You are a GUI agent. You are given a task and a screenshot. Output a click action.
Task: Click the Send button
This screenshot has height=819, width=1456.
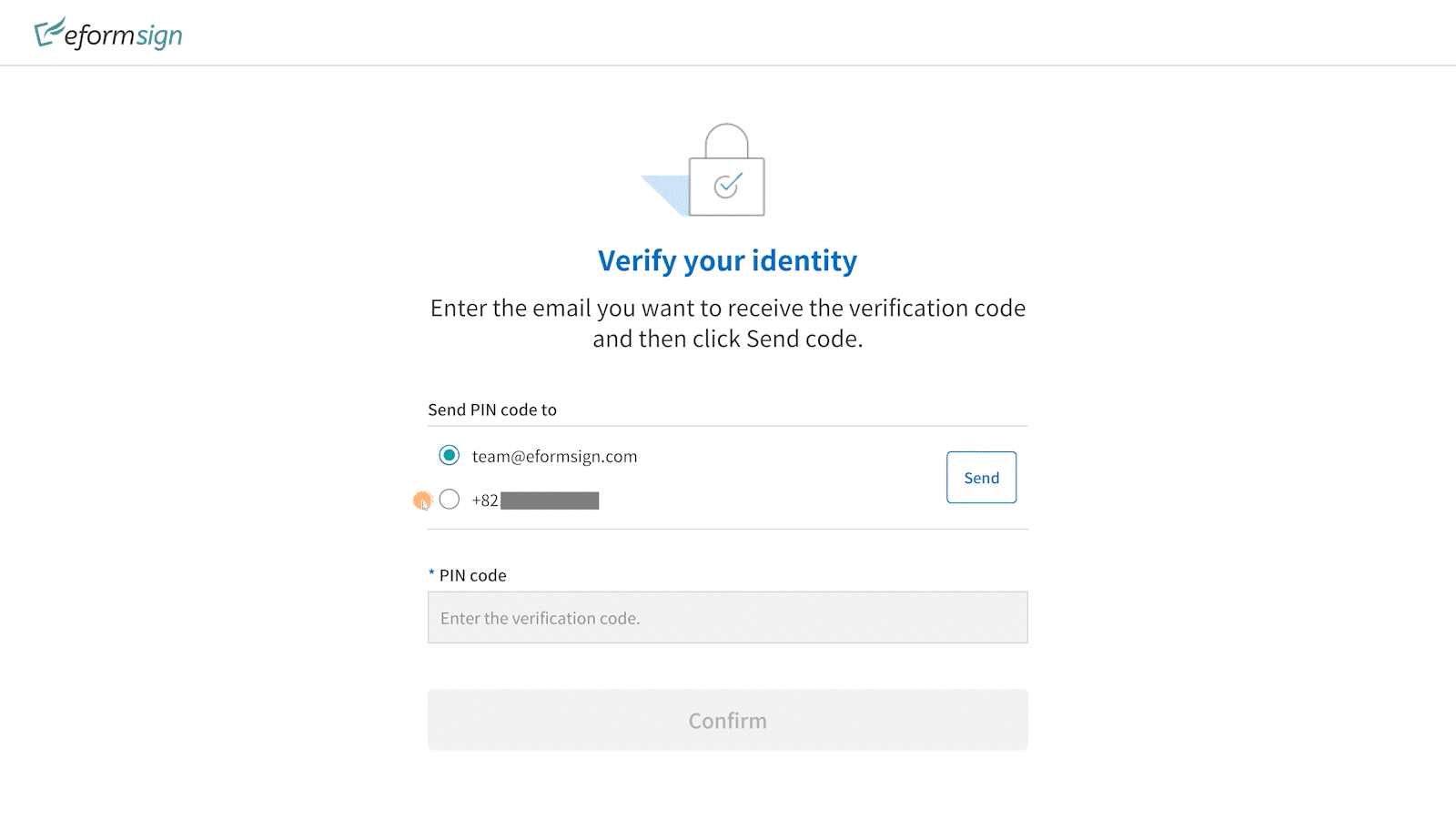981,478
